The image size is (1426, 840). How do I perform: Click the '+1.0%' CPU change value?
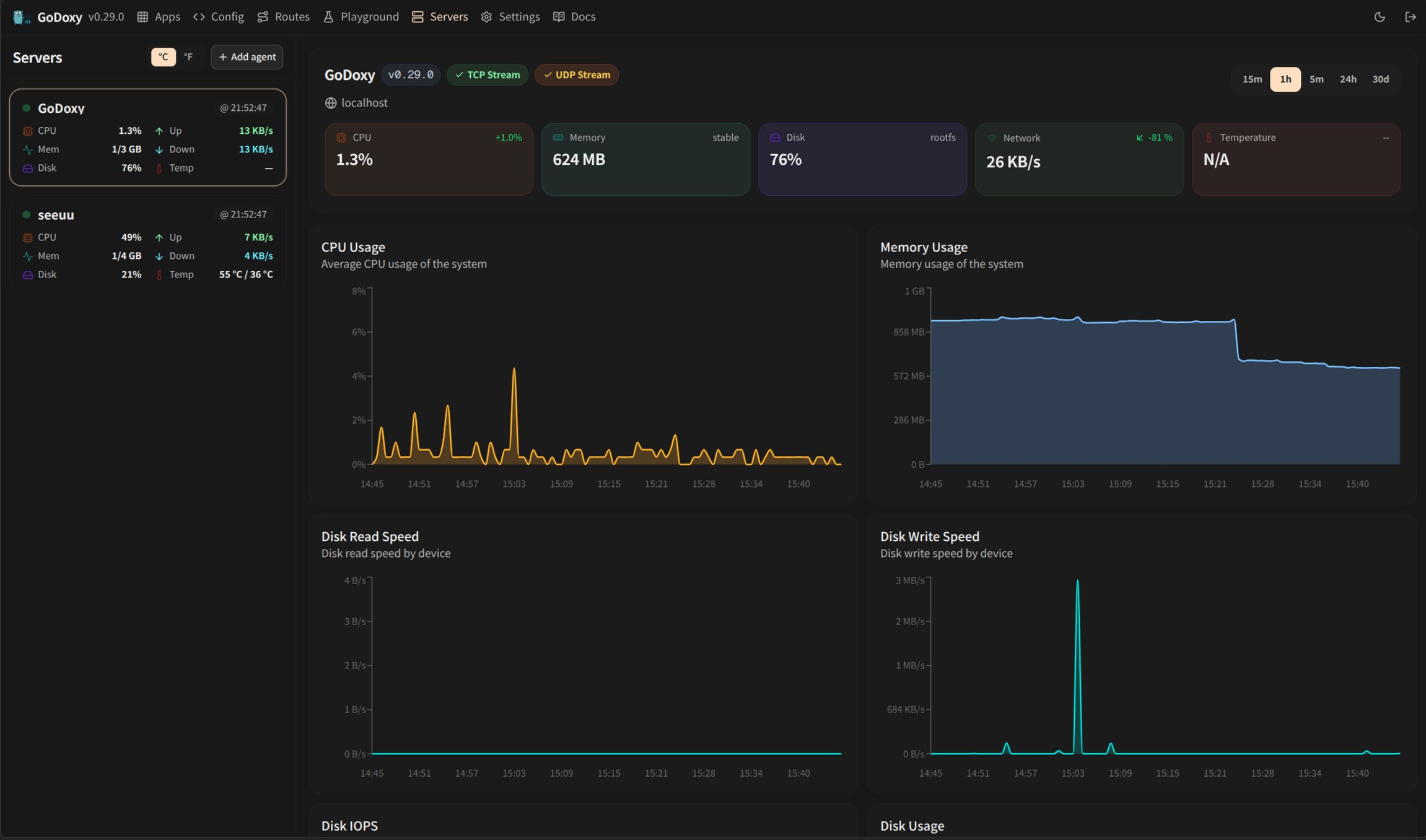point(508,138)
